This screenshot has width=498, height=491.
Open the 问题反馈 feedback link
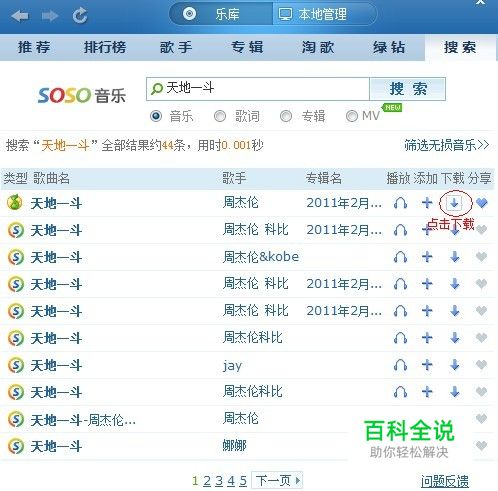point(445,481)
